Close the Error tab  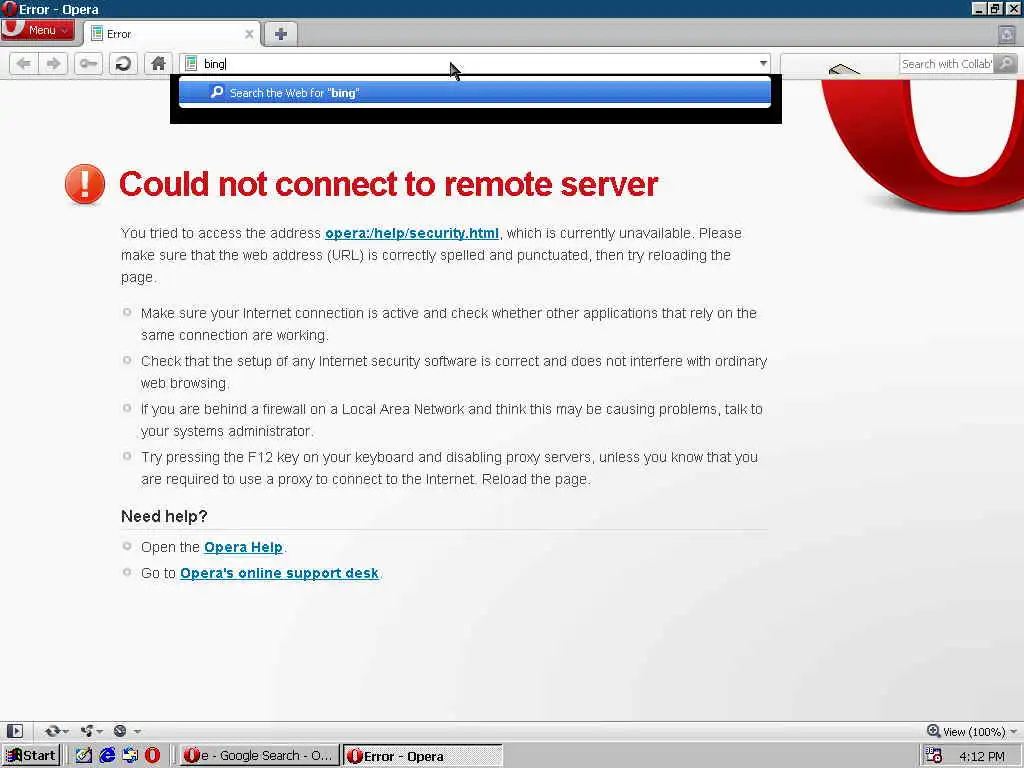pos(249,34)
